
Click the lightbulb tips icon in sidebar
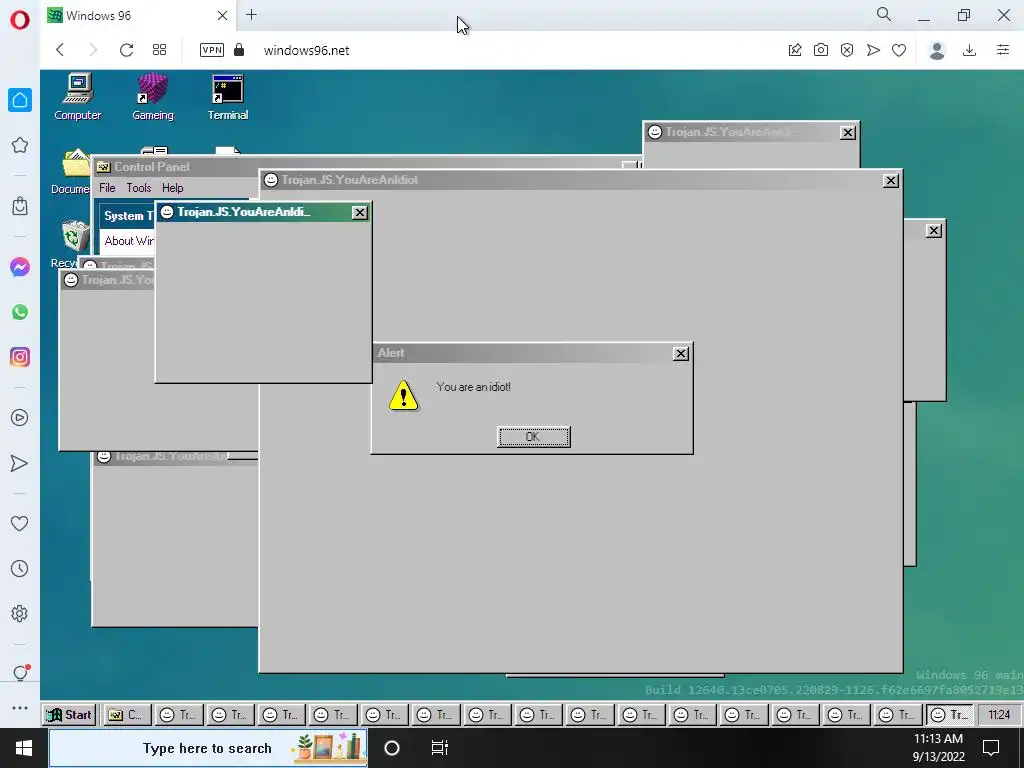pyautogui.click(x=20, y=673)
